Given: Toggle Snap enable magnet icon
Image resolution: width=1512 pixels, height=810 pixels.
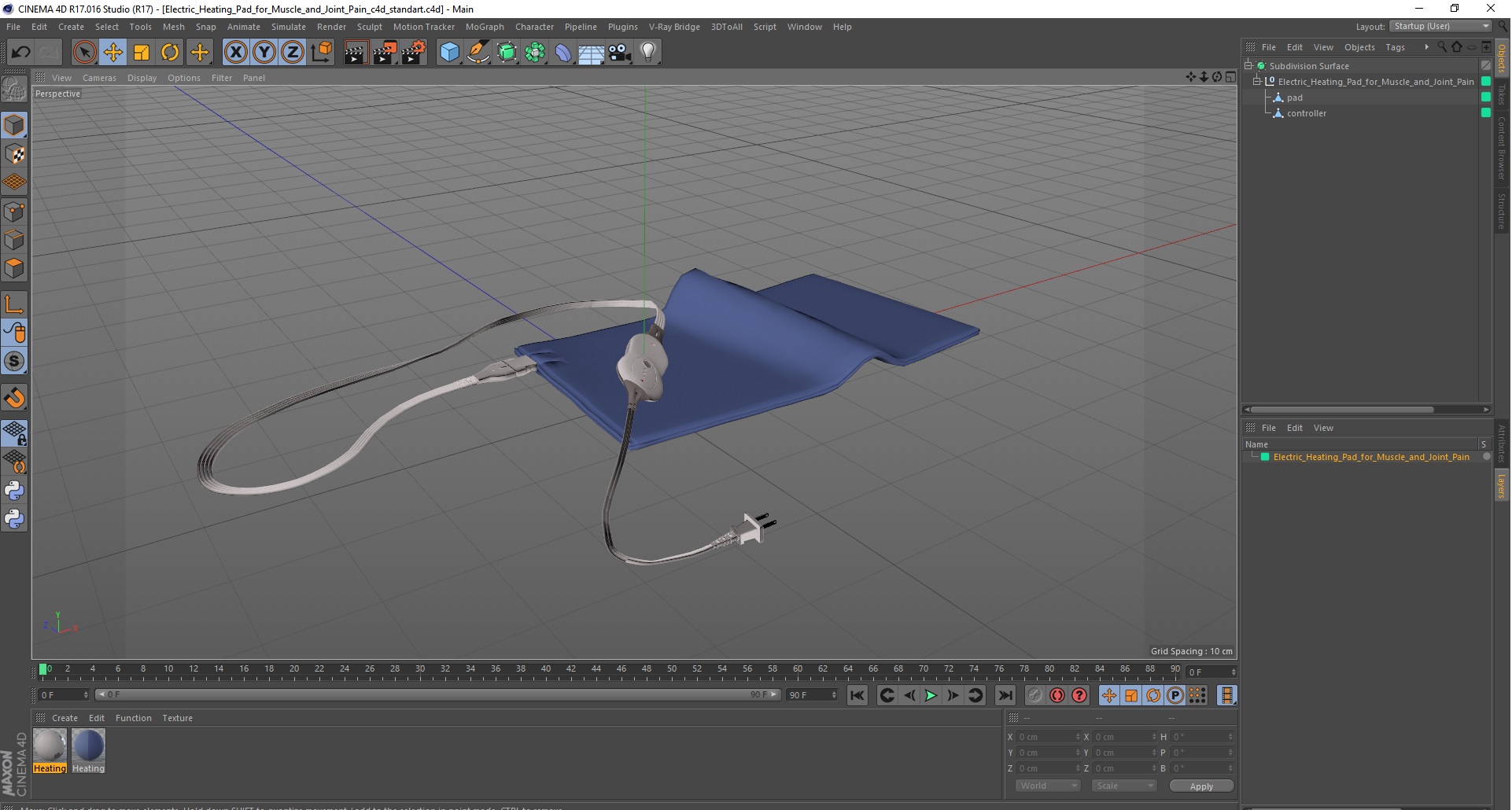Looking at the screenshot, I should pyautogui.click(x=14, y=398).
